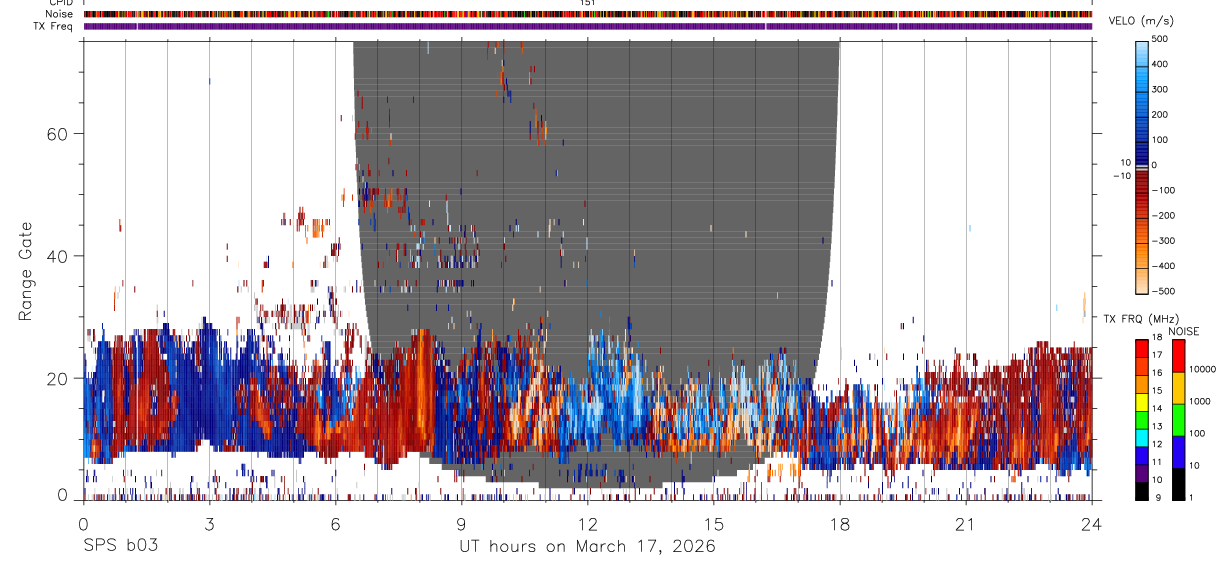Click the green segment of NOISE bar

coord(1178,419)
